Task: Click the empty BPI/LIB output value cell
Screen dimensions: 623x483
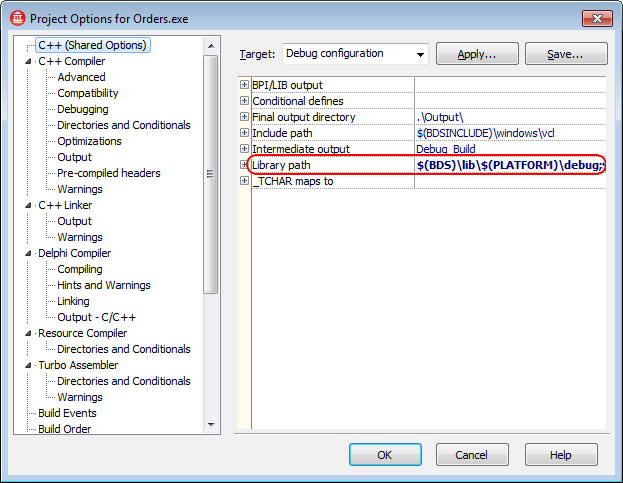Action: click(x=510, y=85)
